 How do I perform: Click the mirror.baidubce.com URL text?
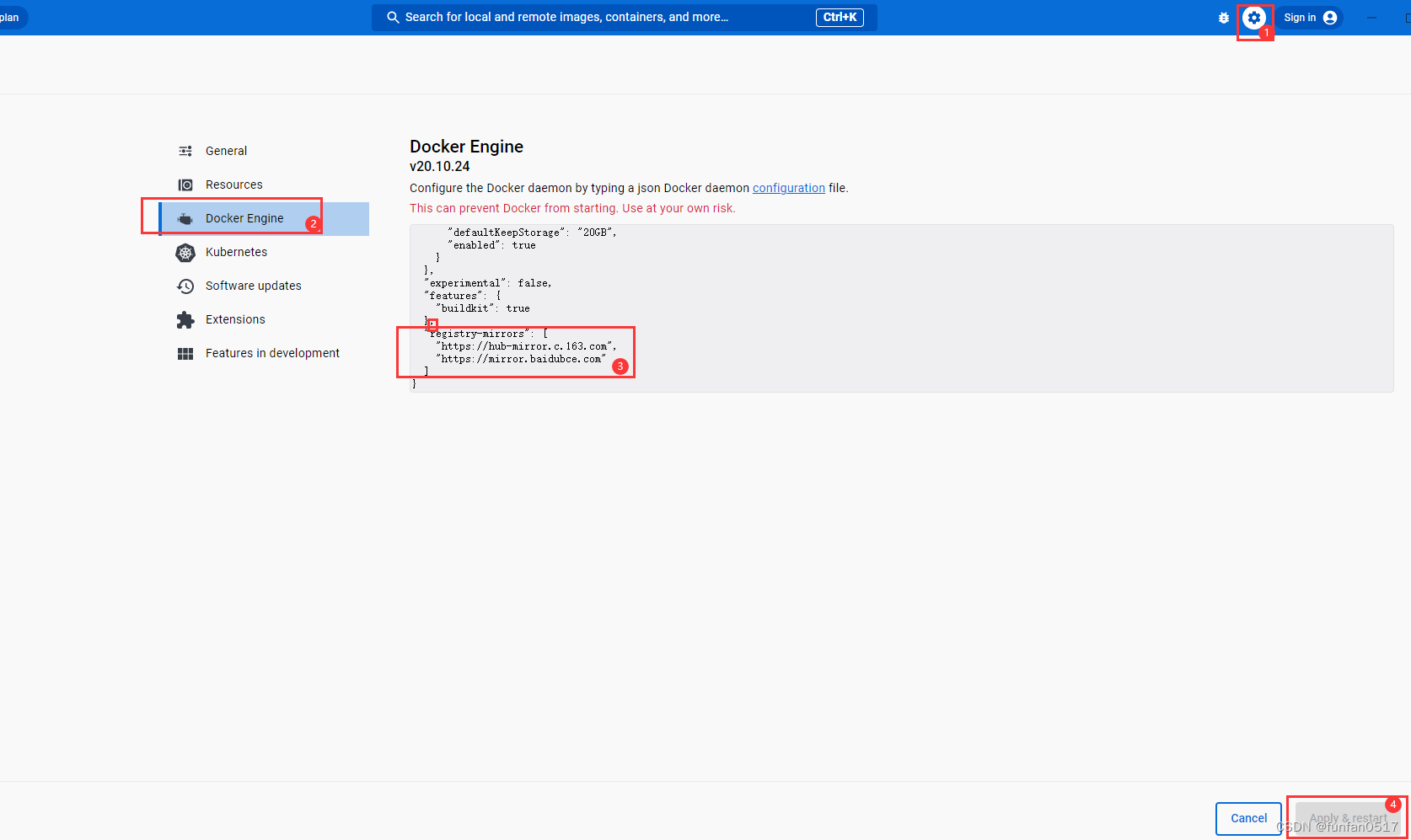pyautogui.click(x=521, y=359)
